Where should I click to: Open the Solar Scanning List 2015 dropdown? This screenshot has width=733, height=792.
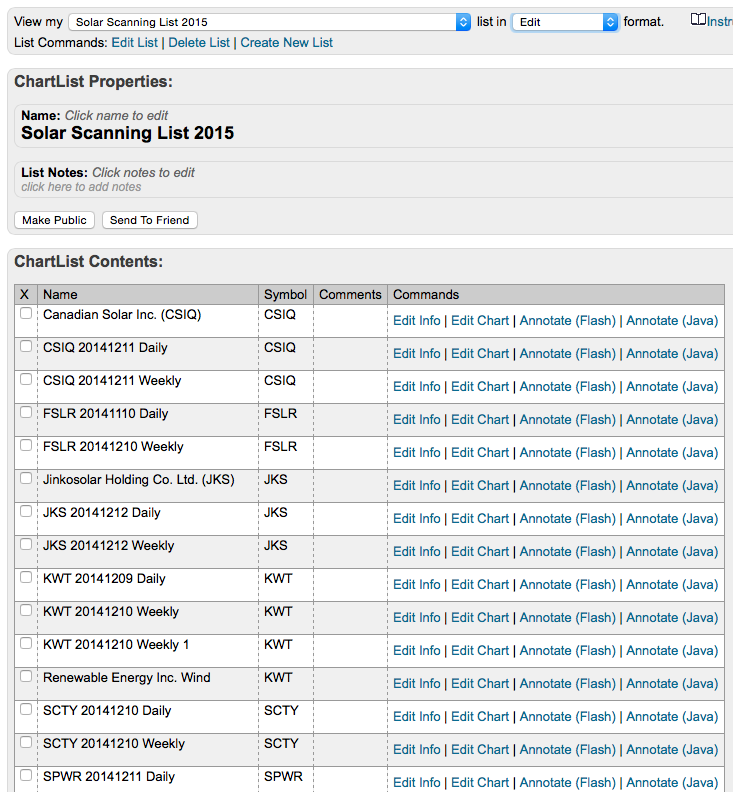point(270,22)
